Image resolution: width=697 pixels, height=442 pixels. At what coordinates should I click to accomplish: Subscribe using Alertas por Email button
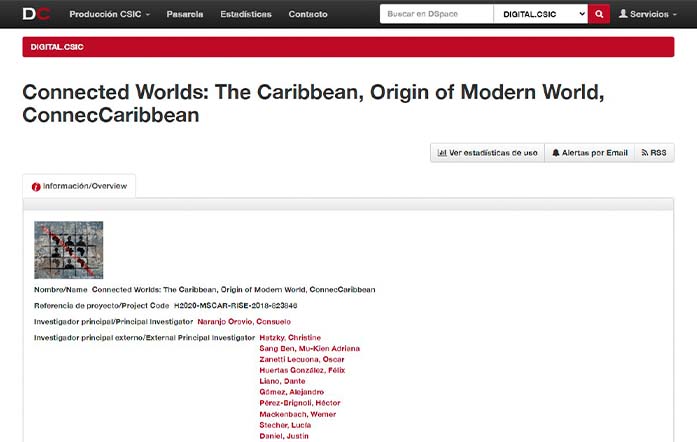point(589,153)
